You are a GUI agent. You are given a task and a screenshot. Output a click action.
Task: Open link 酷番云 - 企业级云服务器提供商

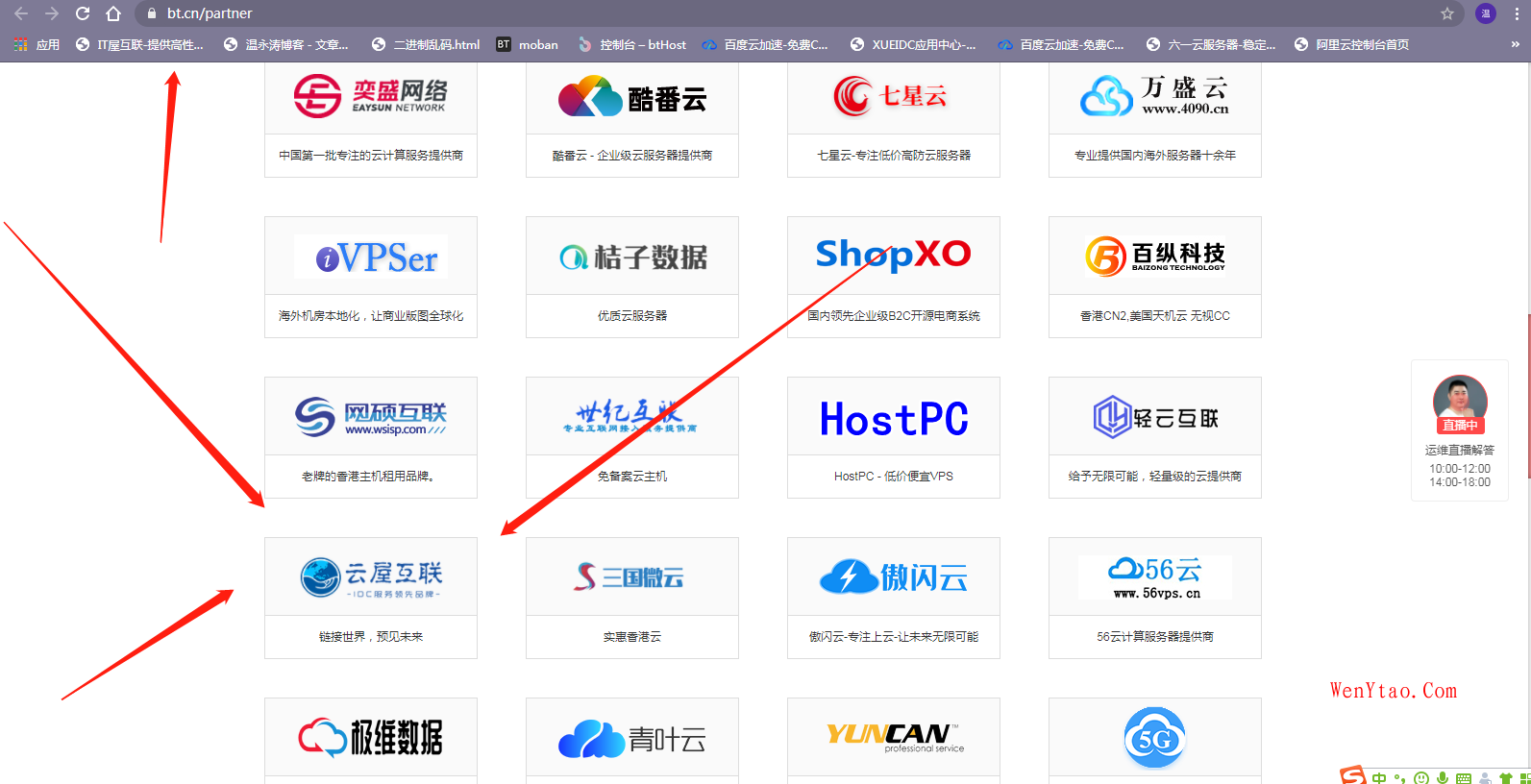[632, 156]
